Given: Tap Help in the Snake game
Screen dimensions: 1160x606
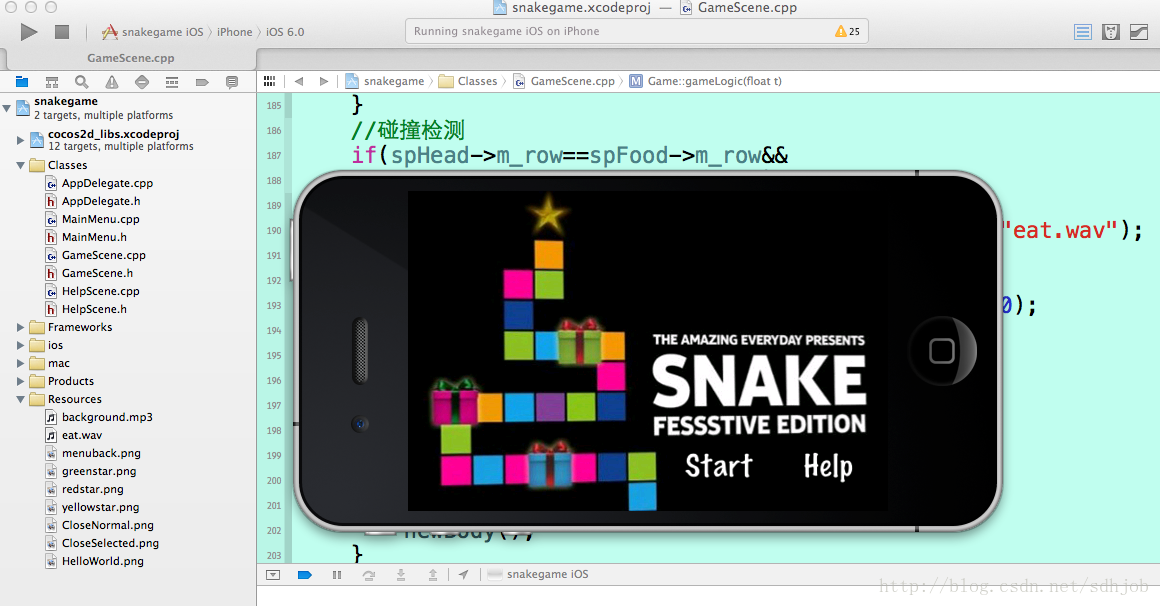Looking at the screenshot, I should (828, 467).
